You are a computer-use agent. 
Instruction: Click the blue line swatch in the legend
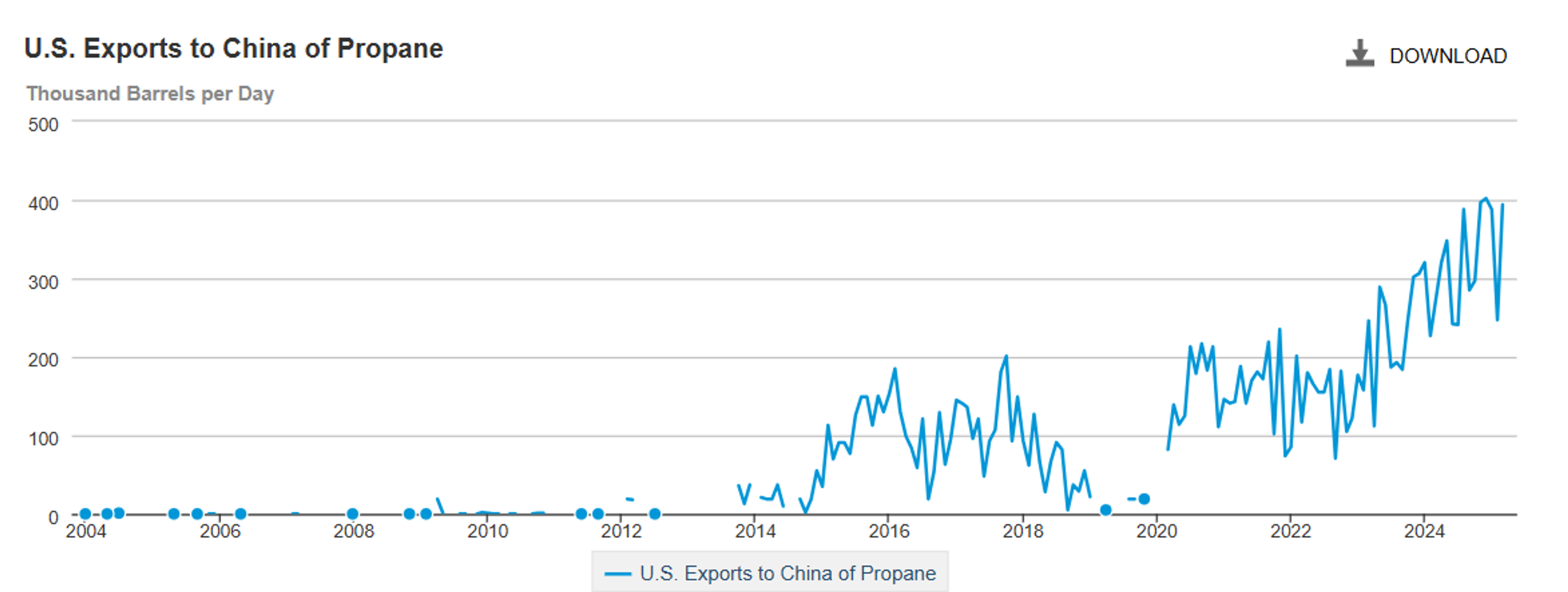617,574
